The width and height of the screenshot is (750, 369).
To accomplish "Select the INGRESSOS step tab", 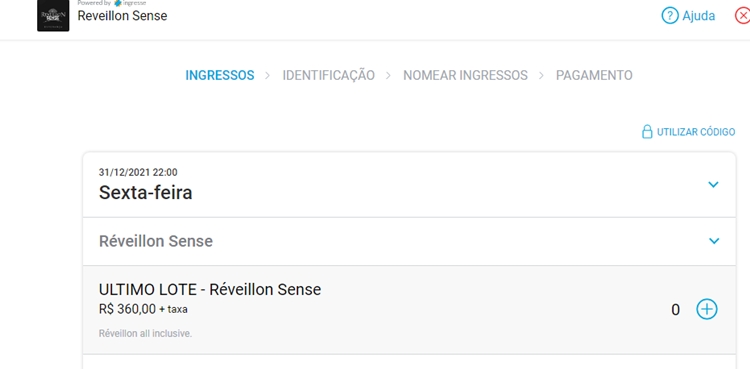I will click(220, 76).
